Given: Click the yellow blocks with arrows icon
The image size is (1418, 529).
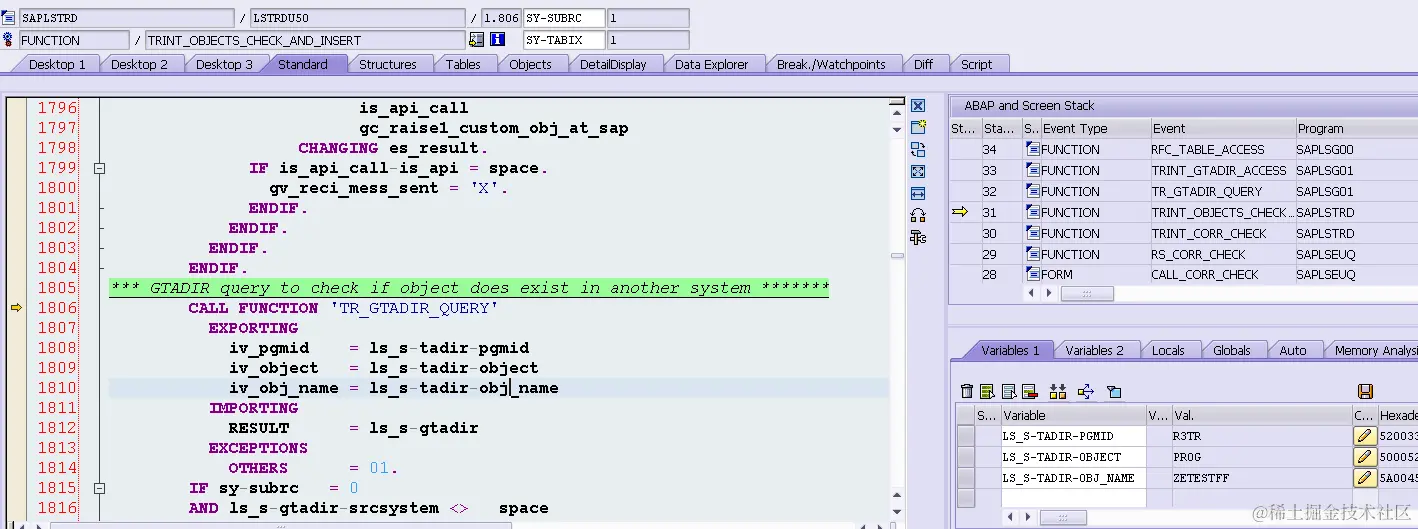Looking at the screenshot, I should [1058, 391].
